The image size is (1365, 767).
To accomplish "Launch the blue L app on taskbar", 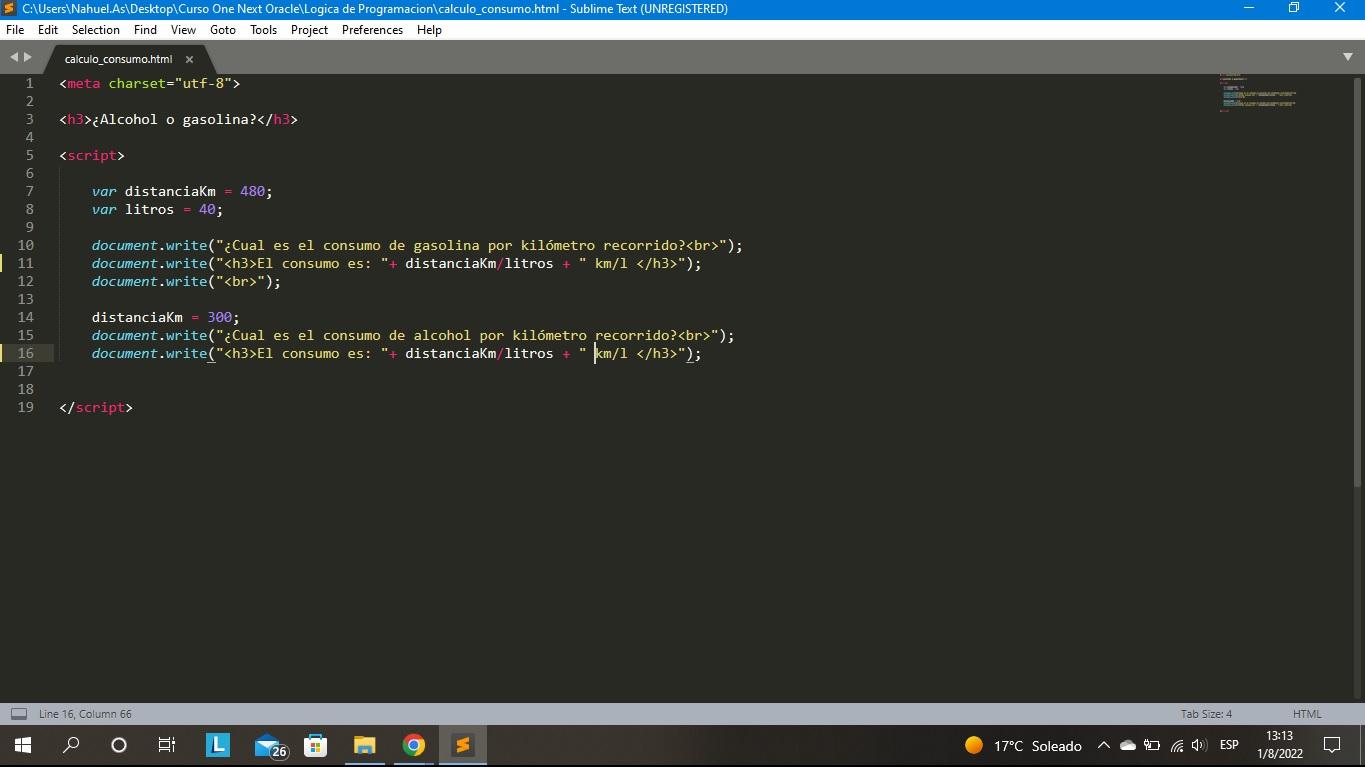I will click(x=217, y=745).
